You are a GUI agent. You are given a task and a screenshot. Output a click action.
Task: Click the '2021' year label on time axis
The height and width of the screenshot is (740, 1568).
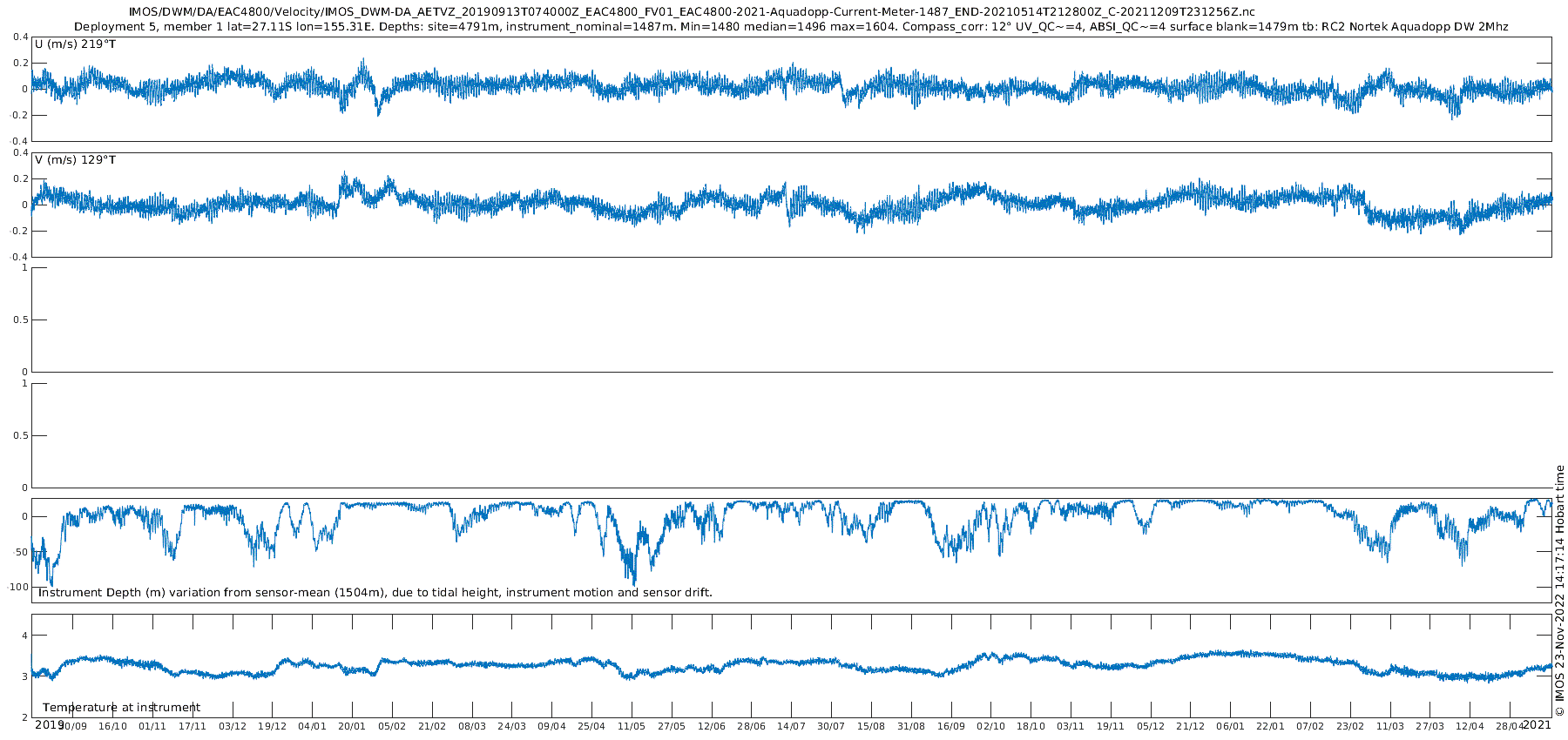[x=1537, y=724]
